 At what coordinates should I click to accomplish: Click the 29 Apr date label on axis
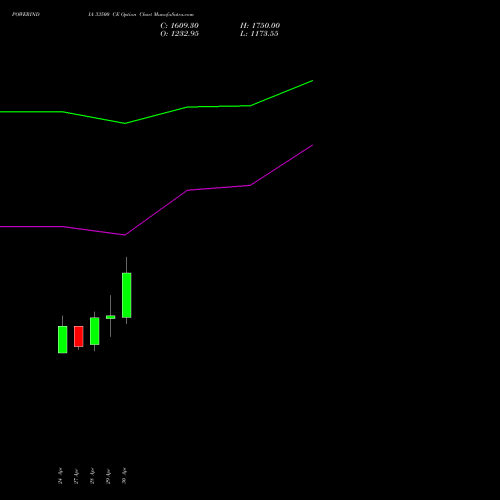108,476
